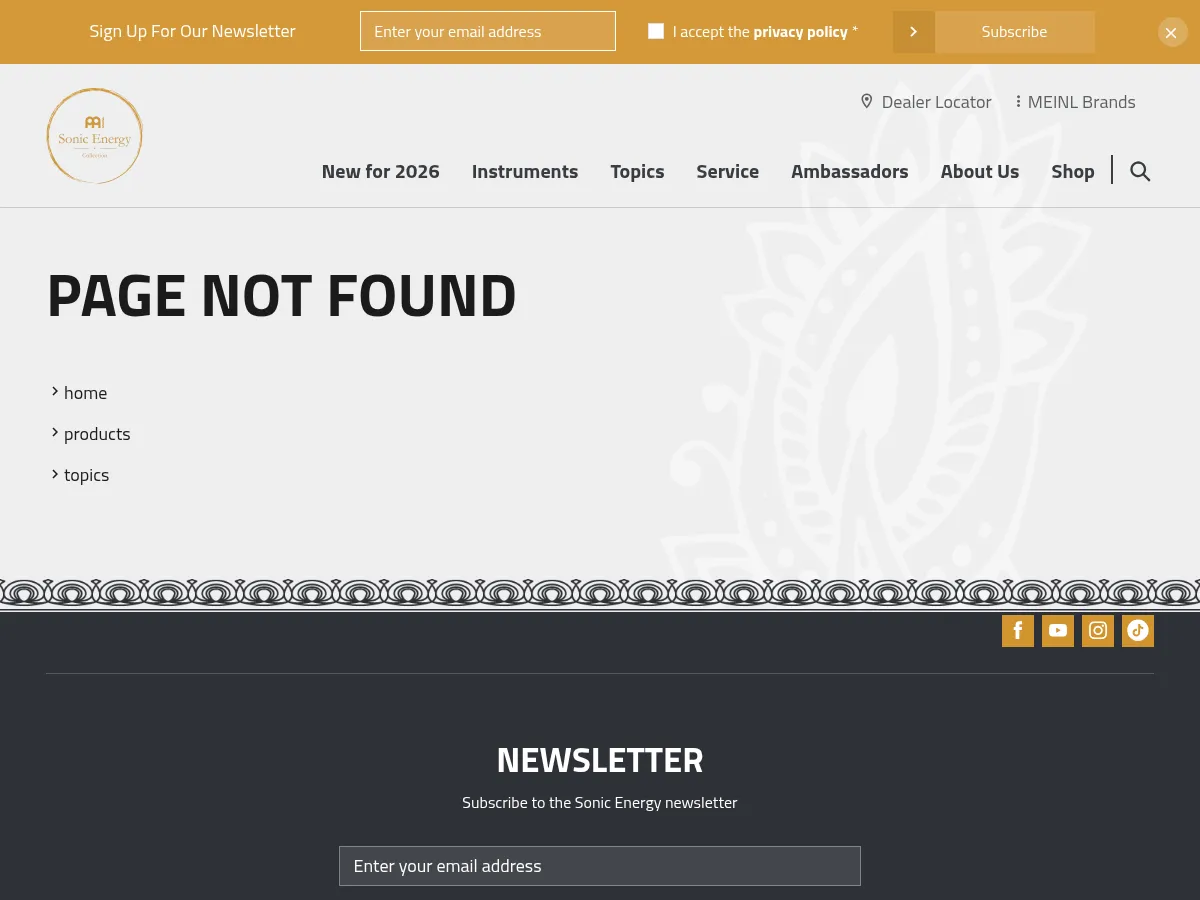
Task: Click the Sonic Energy logo
Action: tap(95, 136)
